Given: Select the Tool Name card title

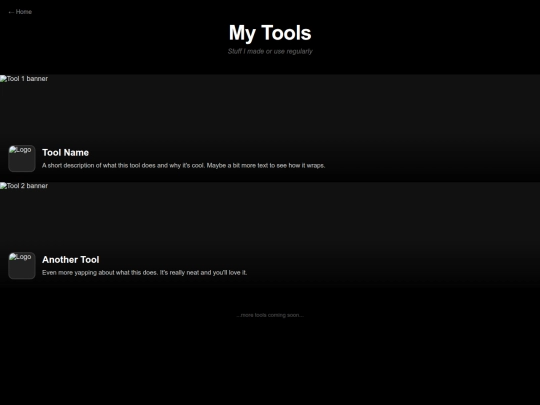Looking at the screenshot, I should click(65, 153).
